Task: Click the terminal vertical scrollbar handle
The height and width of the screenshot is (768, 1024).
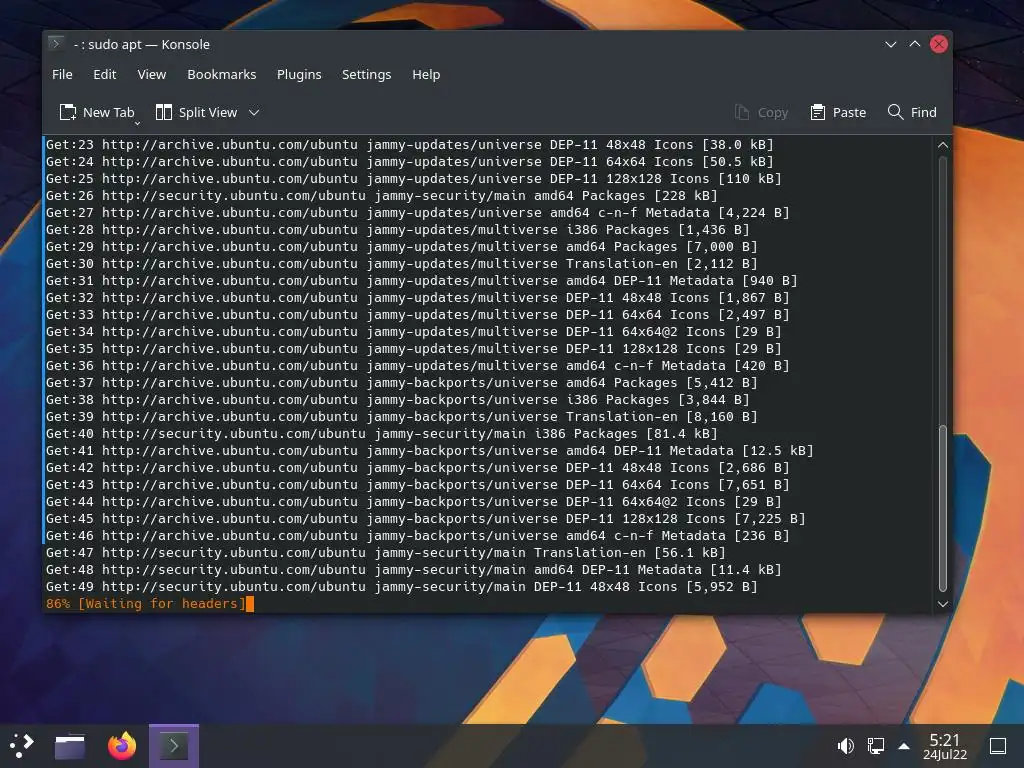Action: click(942, 508)
